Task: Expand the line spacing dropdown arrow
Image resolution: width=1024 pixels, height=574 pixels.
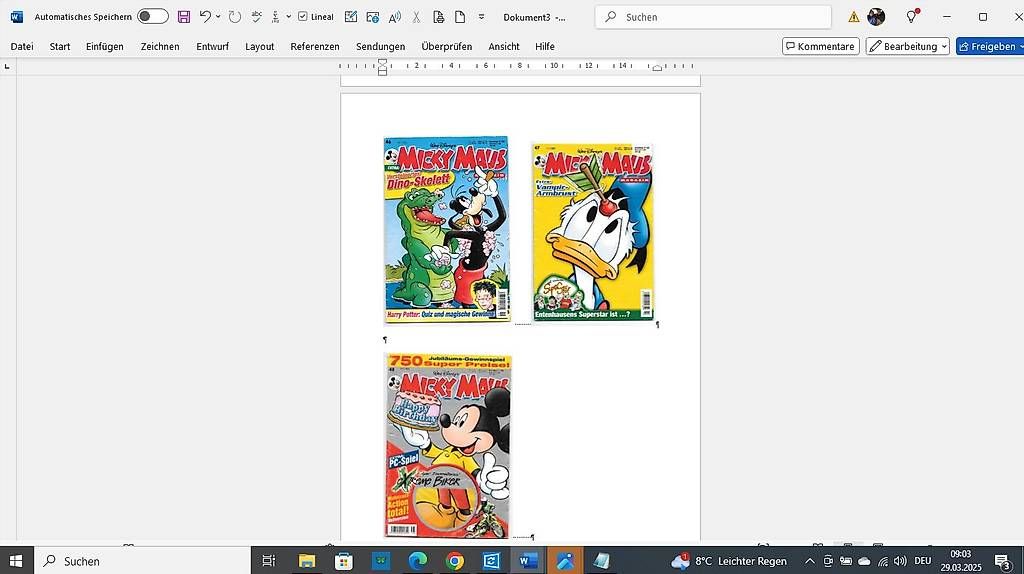Action: click(x=289, y=17)
